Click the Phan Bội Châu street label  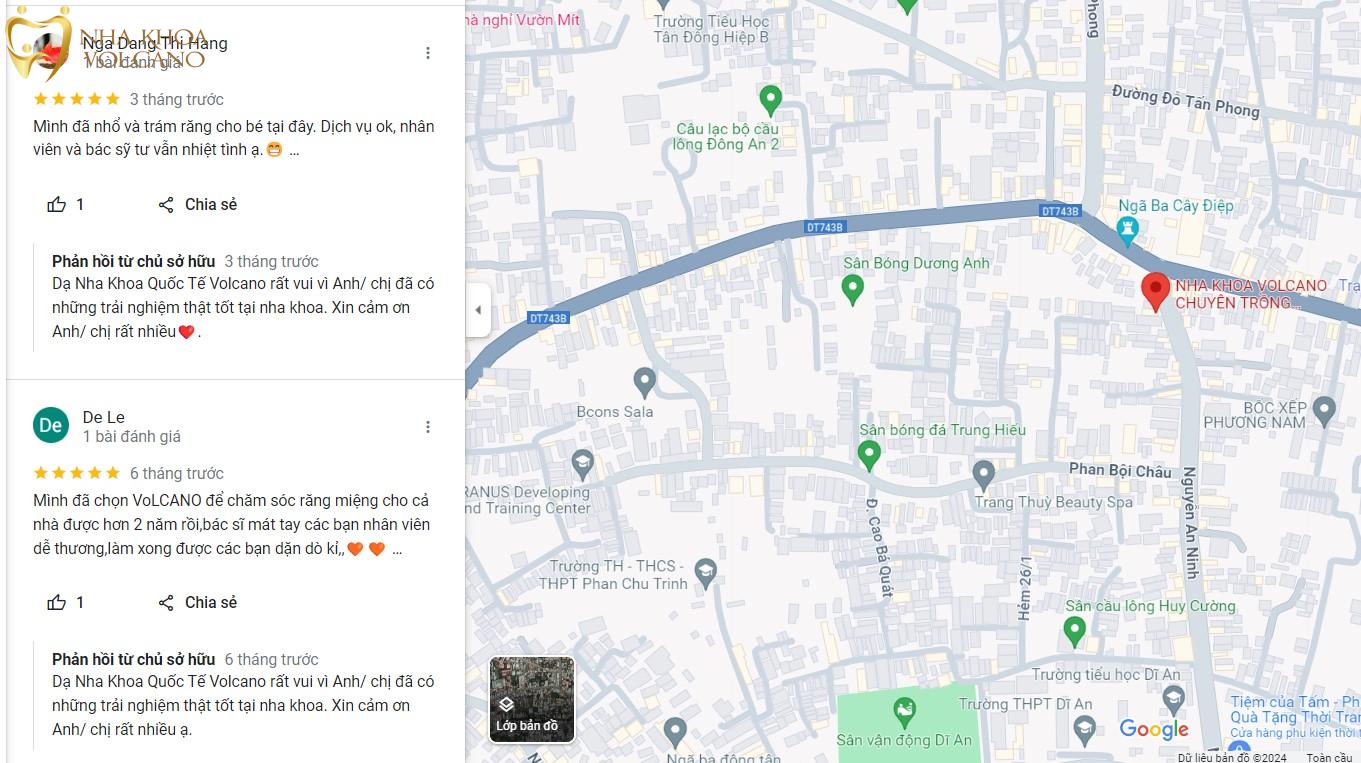[x=1120, y=470]
